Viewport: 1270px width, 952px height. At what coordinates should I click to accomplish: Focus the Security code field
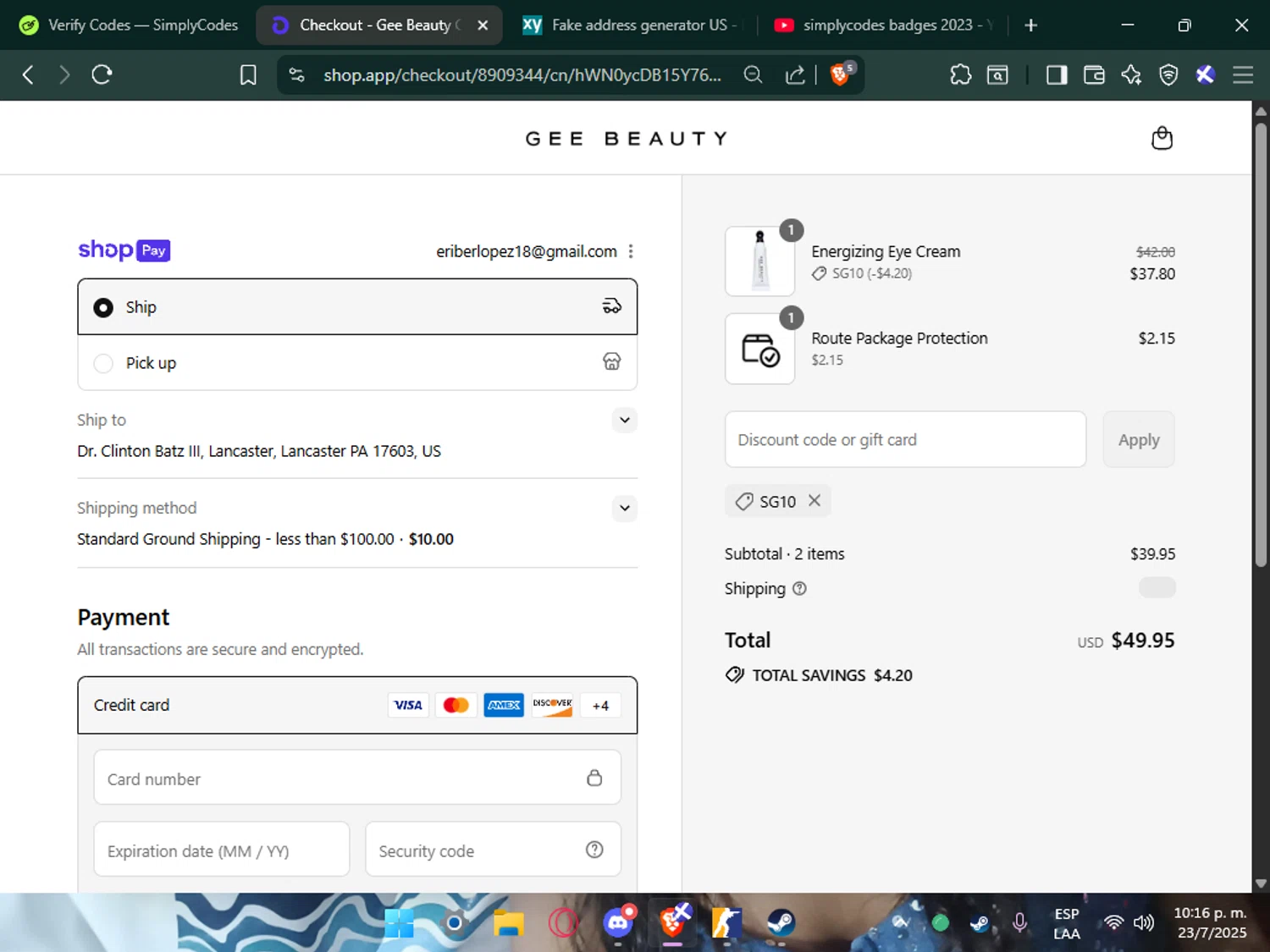[x=493, y=850]
